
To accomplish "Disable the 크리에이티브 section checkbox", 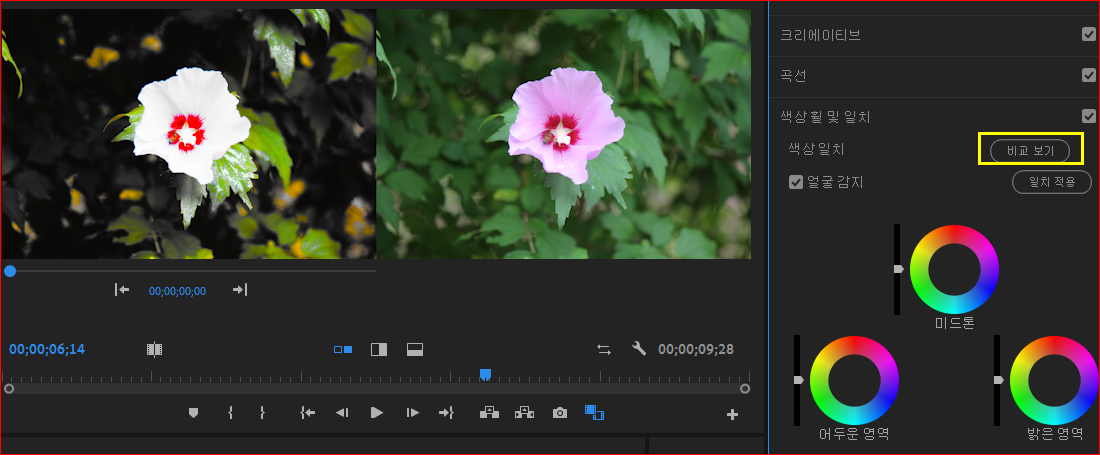I will pos(1089,34).
